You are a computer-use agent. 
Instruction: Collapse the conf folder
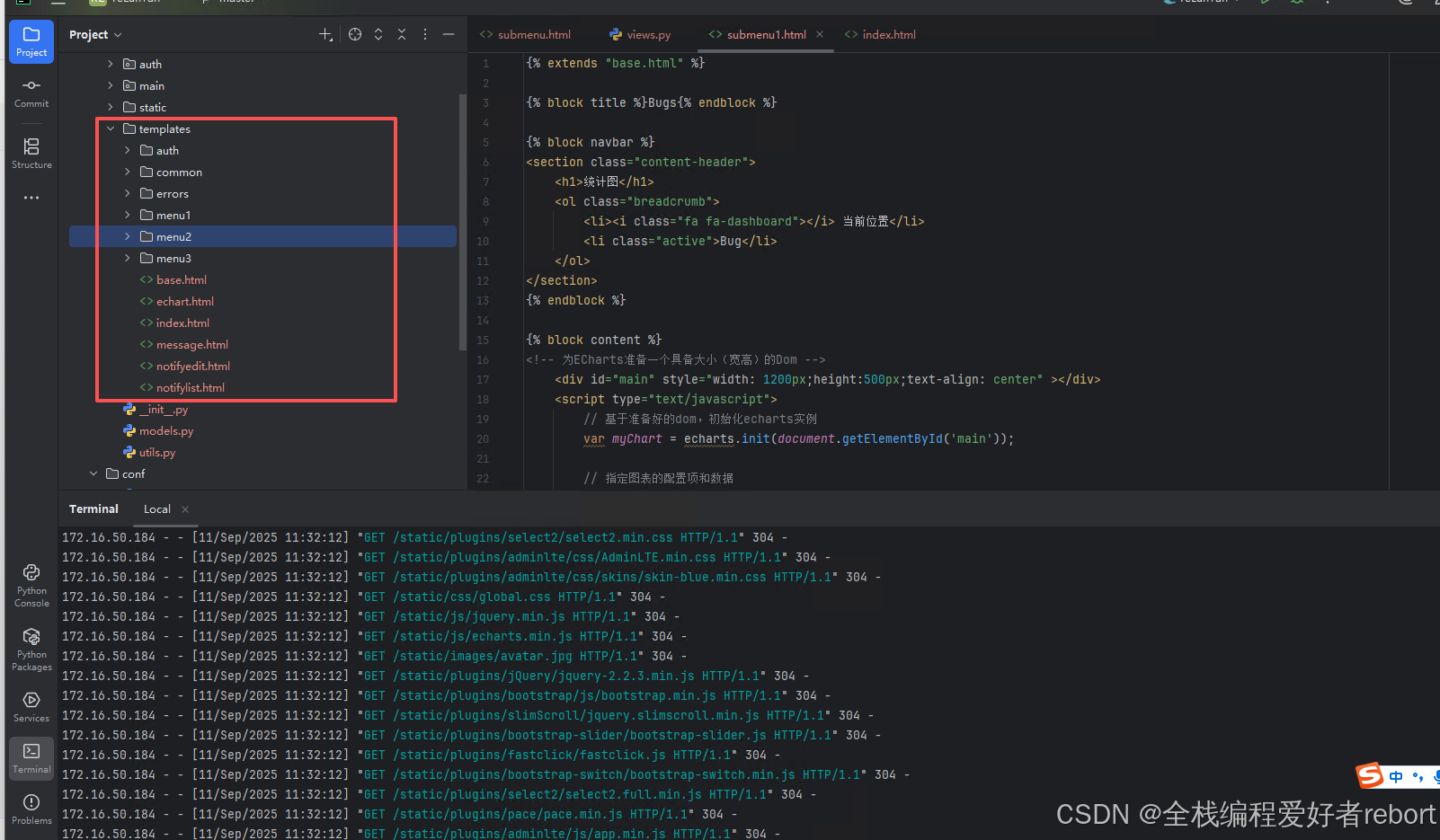[94, 474]
